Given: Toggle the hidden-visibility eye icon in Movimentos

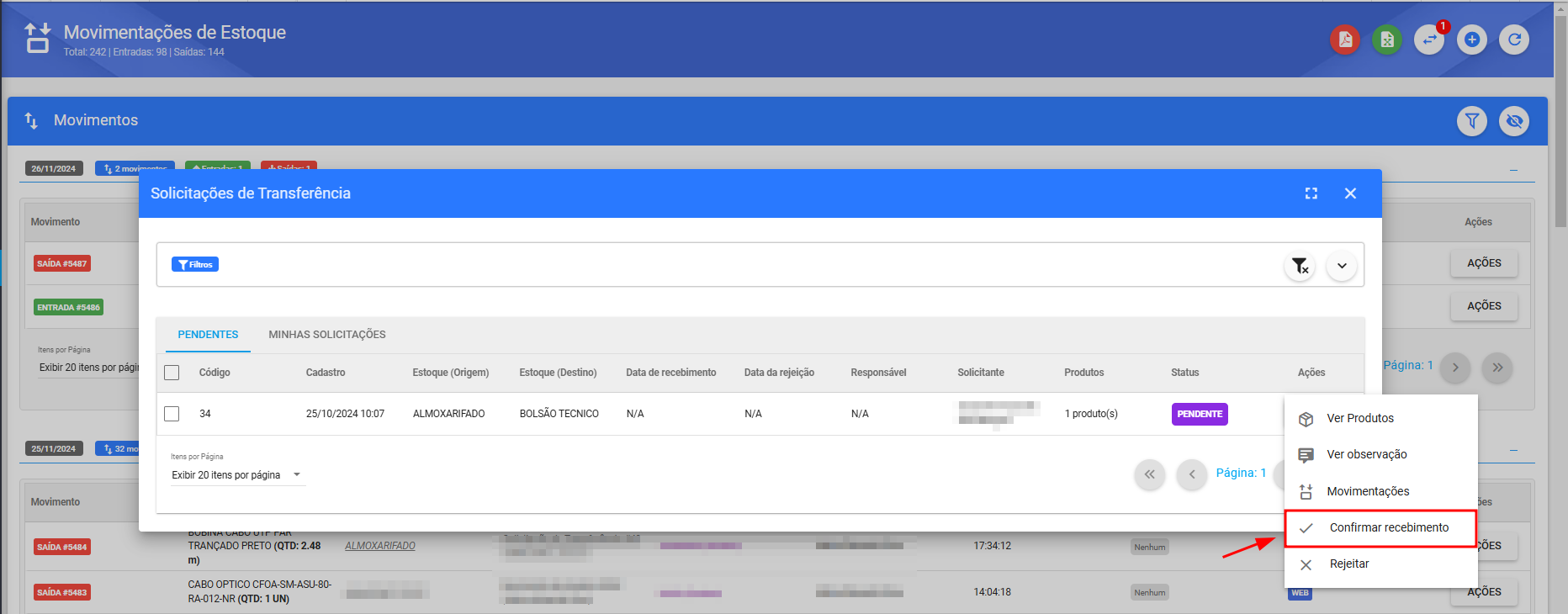Looking at the screenshot, I should pos(1513,121).
